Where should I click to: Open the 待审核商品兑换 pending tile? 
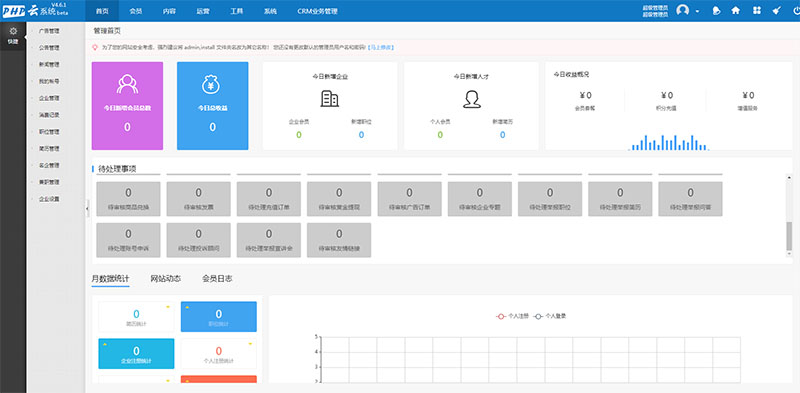[128, 199]
